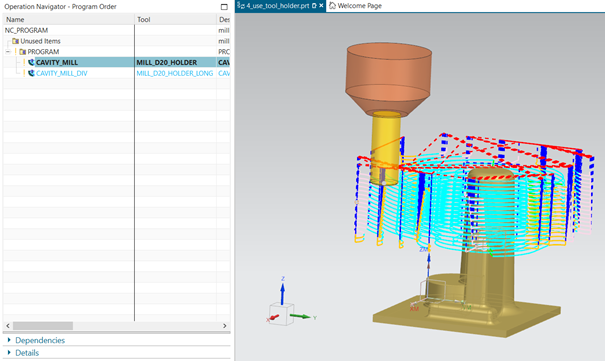Viewport: 605px width, 361px height.
Task: Click the Unused Items folder icon
Action: 15,41
